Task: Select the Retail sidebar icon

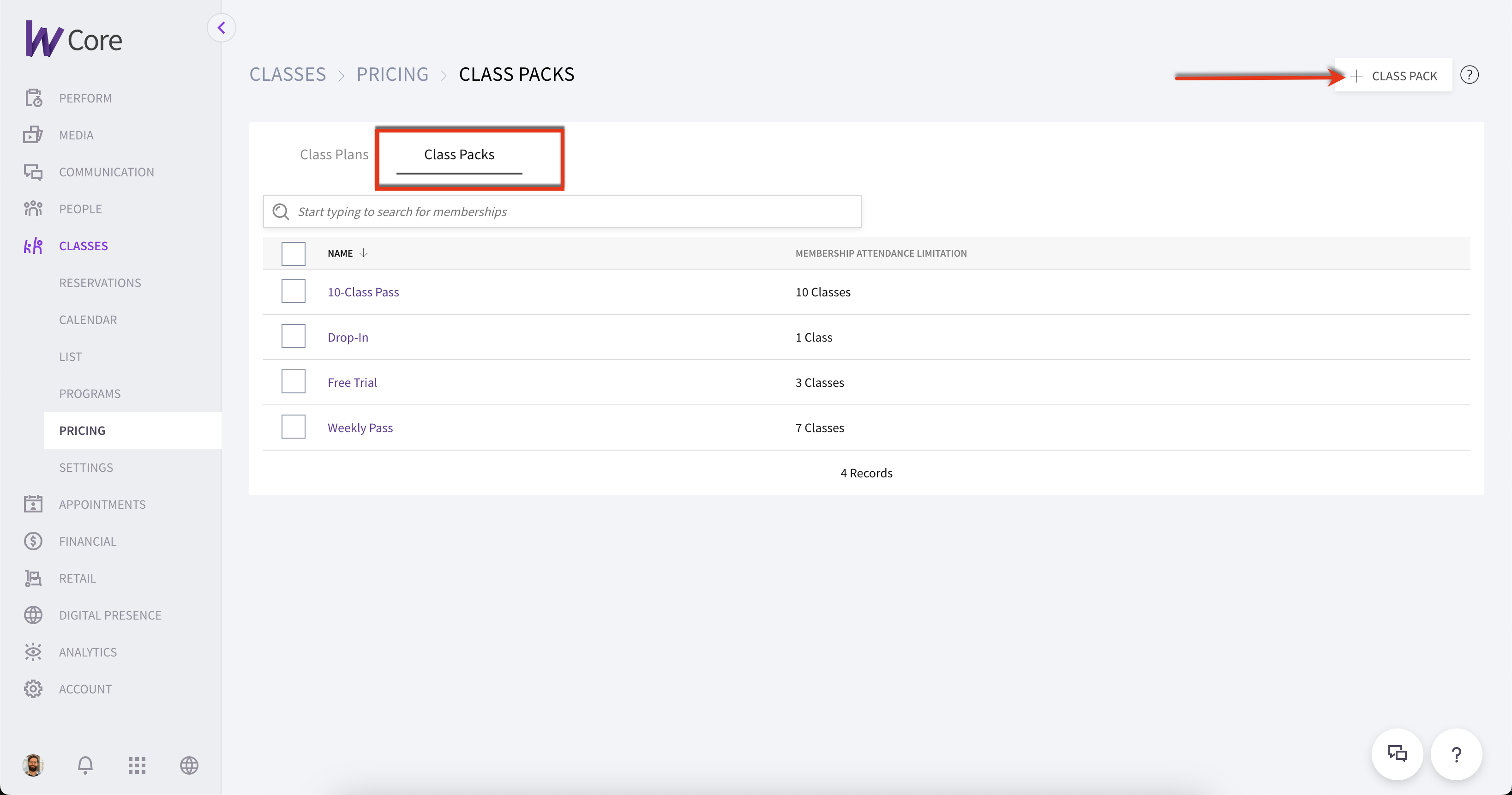Action: point(33,578)
